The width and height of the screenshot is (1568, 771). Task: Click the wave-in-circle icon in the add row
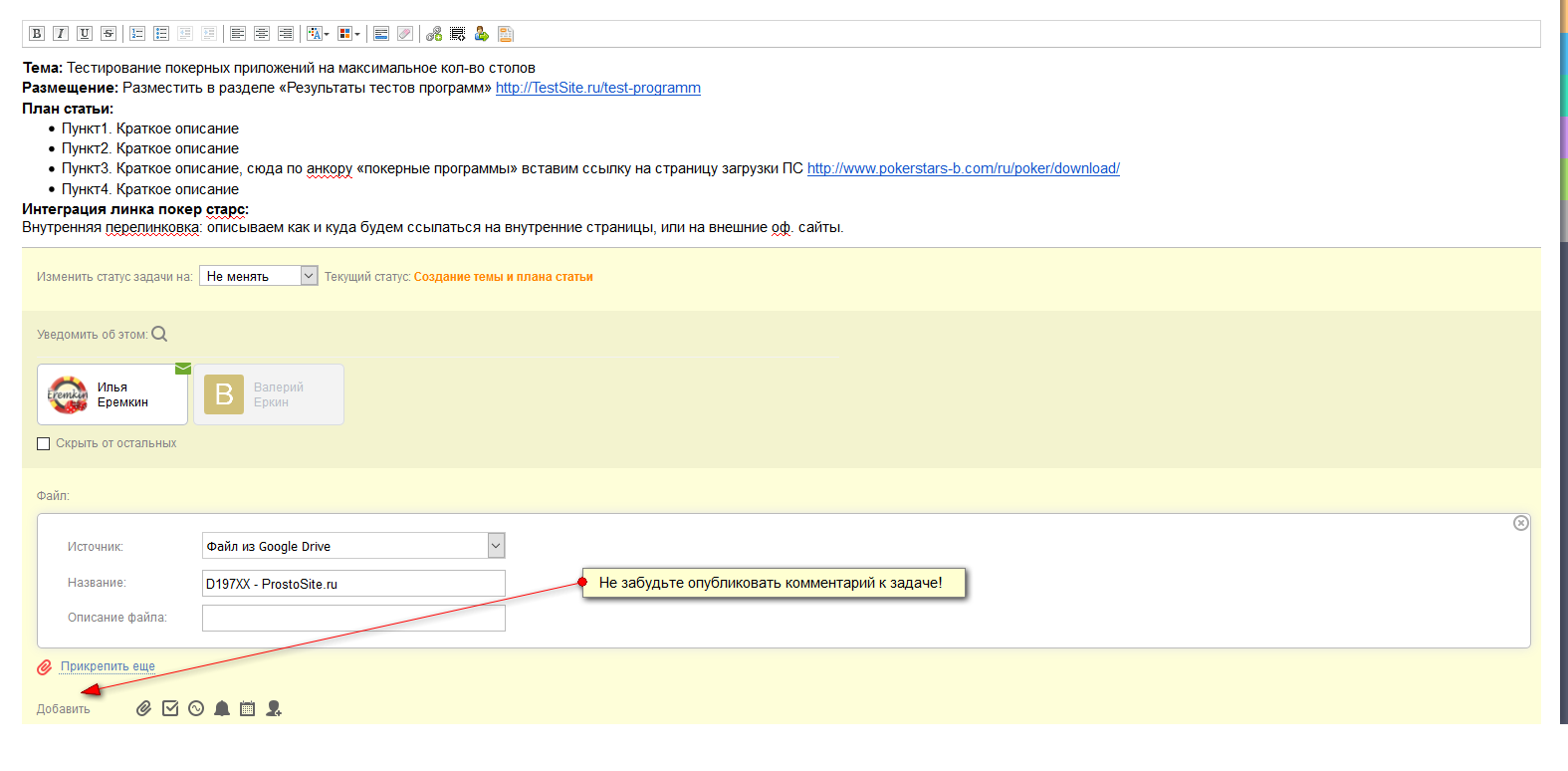pyautogui.click(x=196, y=708)
